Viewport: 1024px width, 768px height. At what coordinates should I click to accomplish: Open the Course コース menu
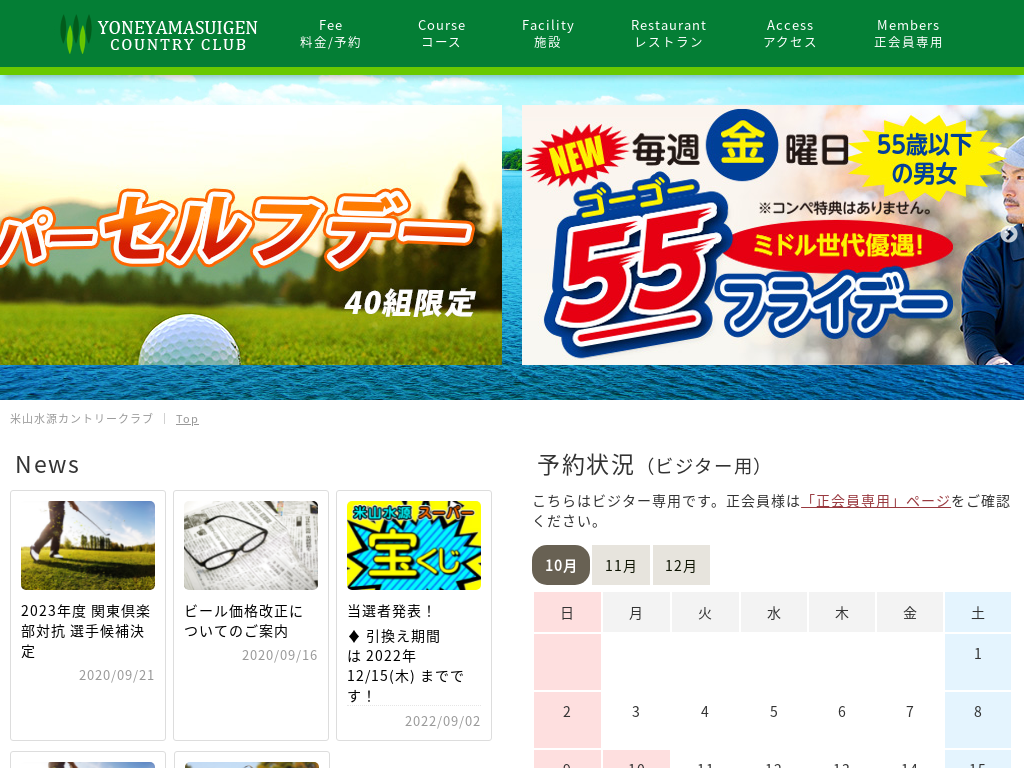[441, 34]
